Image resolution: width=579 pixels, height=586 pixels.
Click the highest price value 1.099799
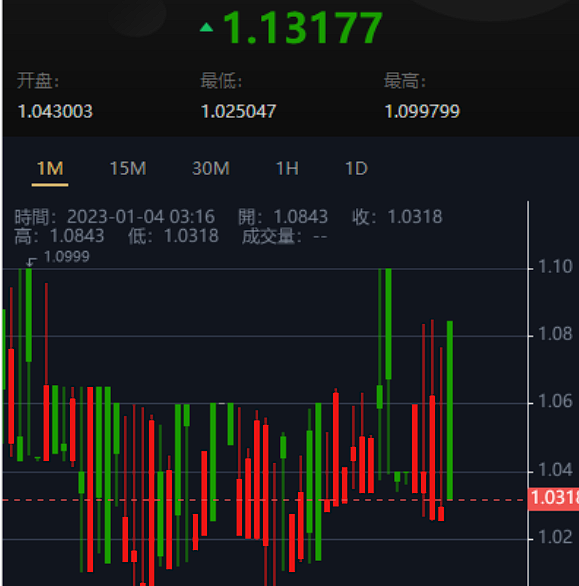pos(422,111)
